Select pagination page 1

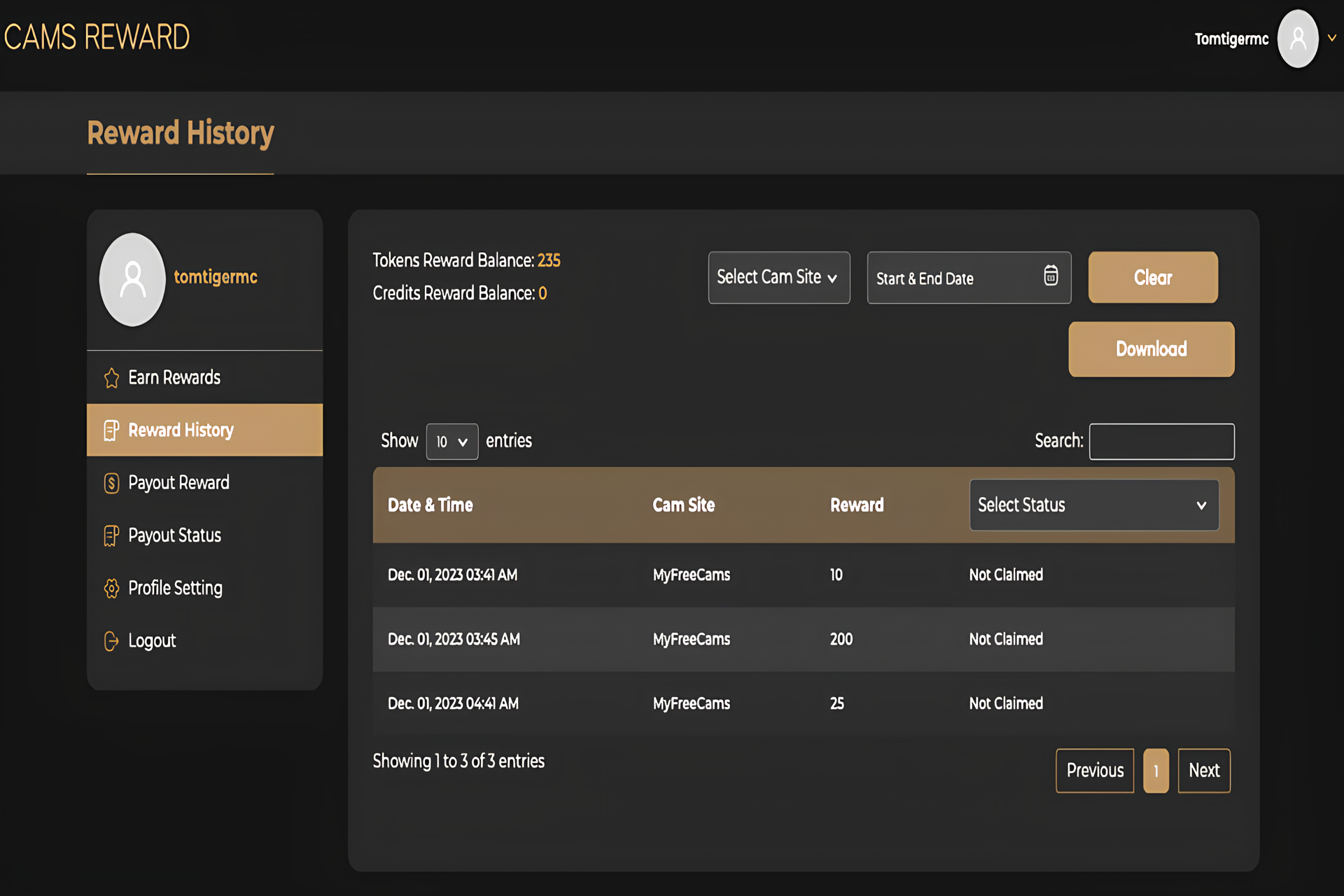(x=1156, y=771)
